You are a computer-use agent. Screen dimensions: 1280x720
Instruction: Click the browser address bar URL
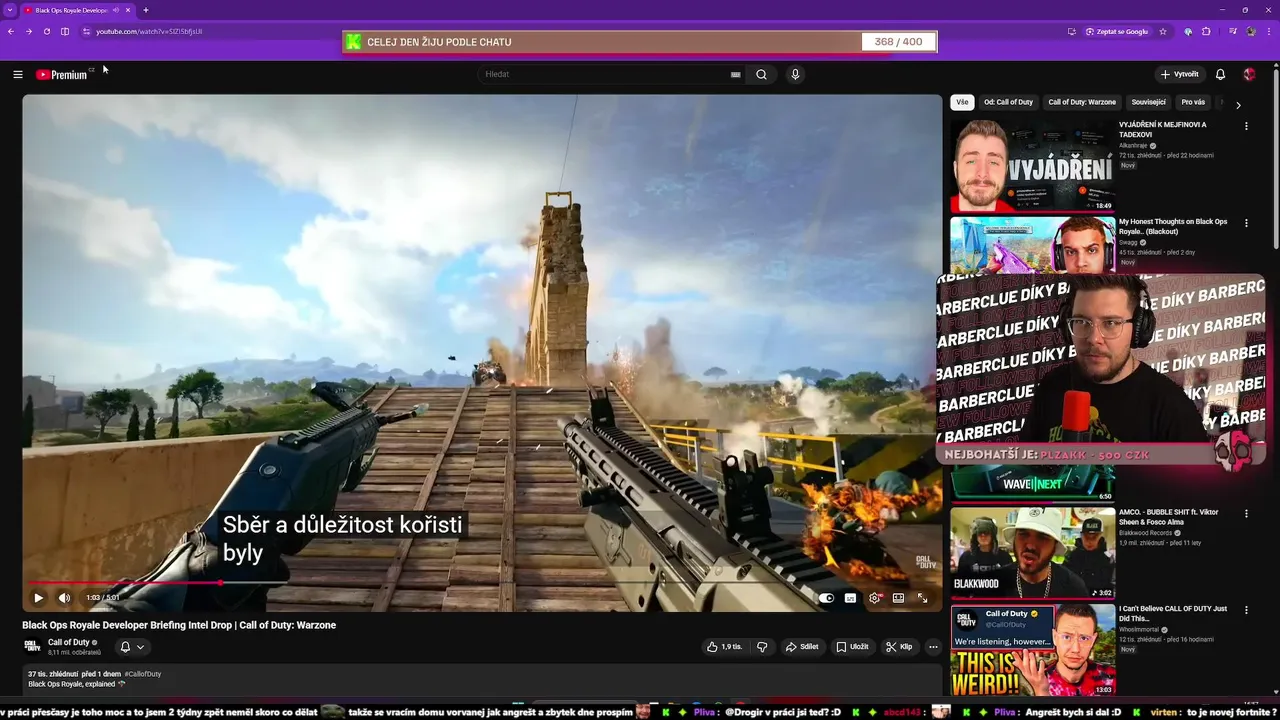[x=150, y=31]
